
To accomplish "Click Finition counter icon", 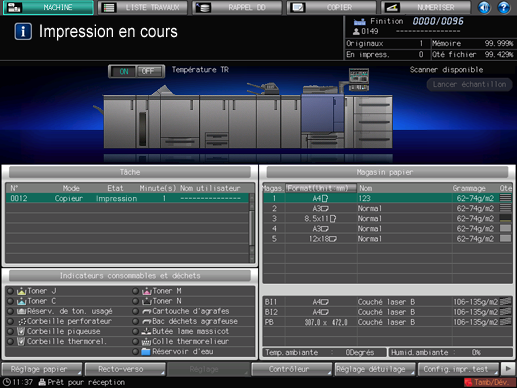I will [x=359, y=22].
